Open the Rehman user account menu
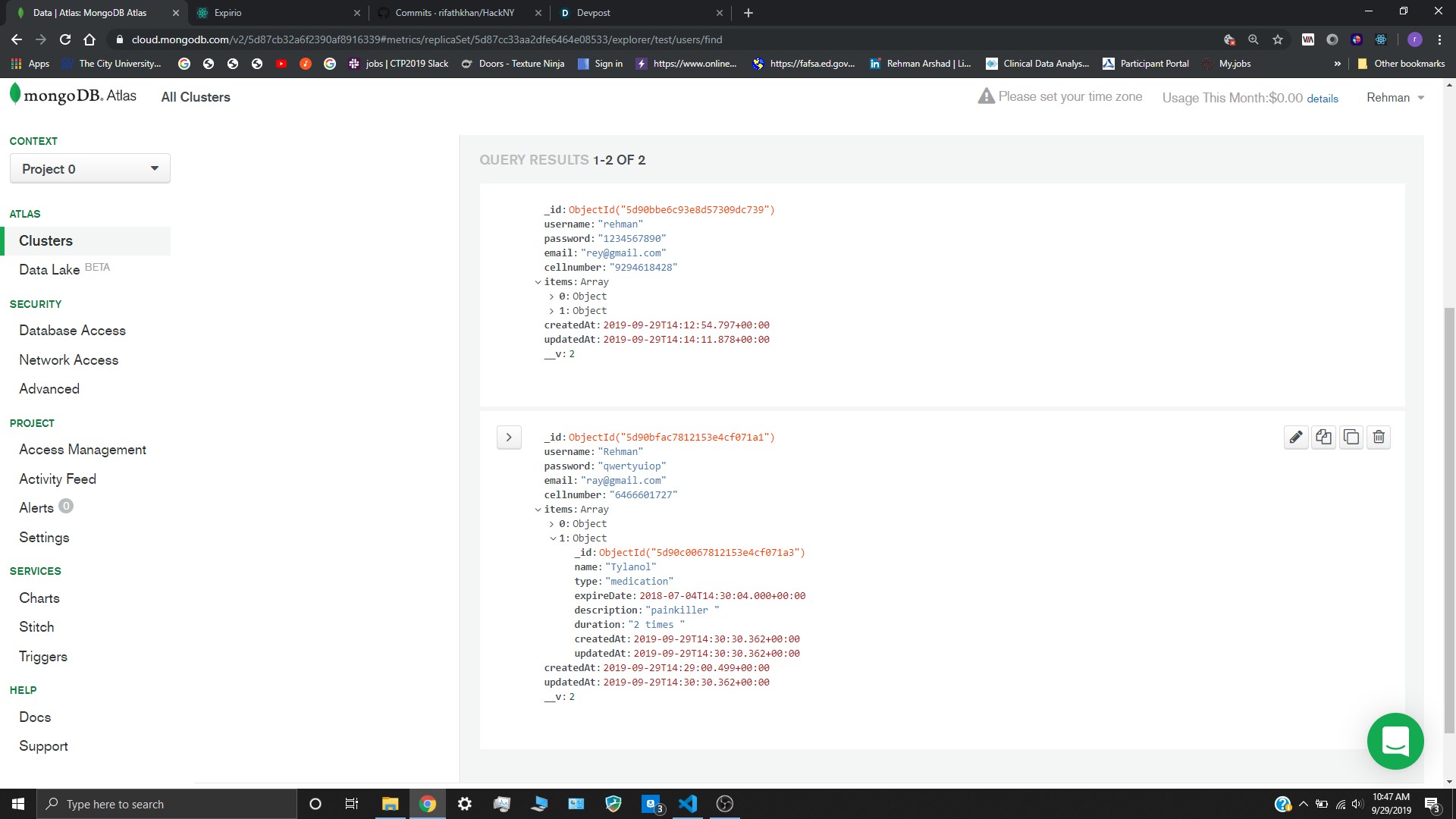 1395,97
